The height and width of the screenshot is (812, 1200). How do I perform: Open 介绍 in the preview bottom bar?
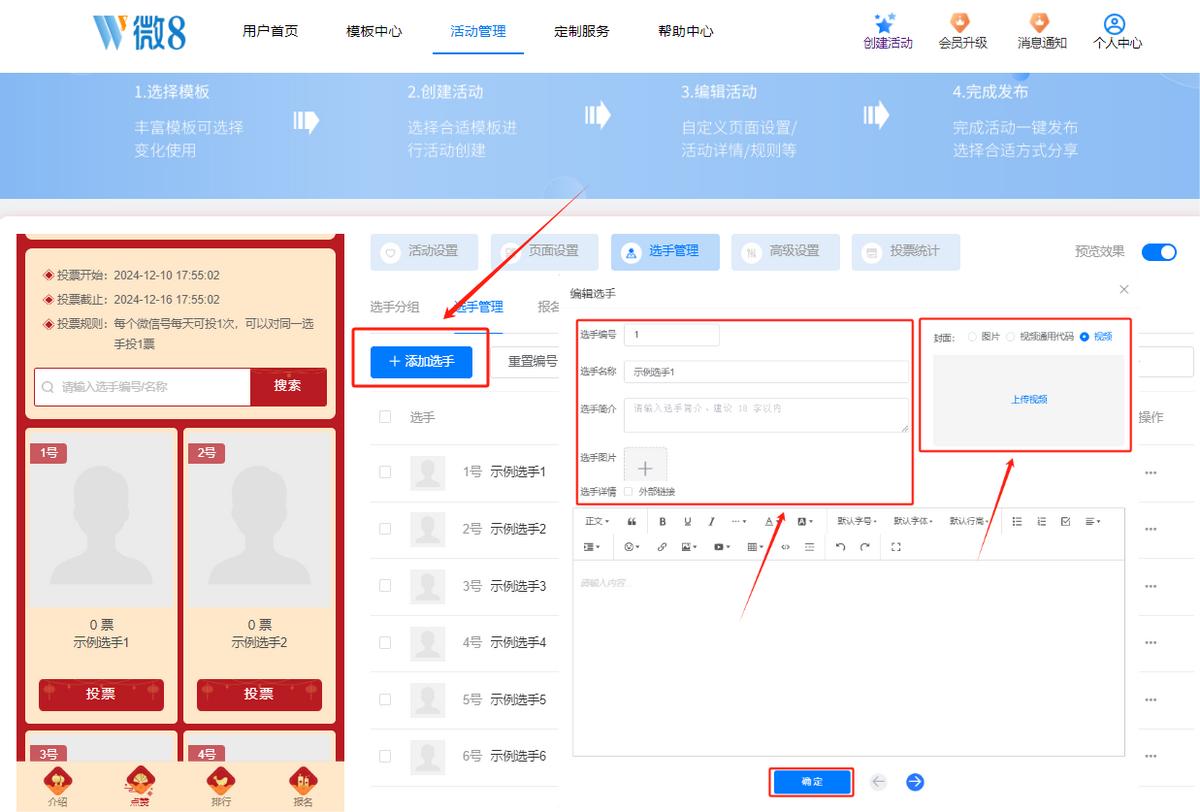coord(58,788)
